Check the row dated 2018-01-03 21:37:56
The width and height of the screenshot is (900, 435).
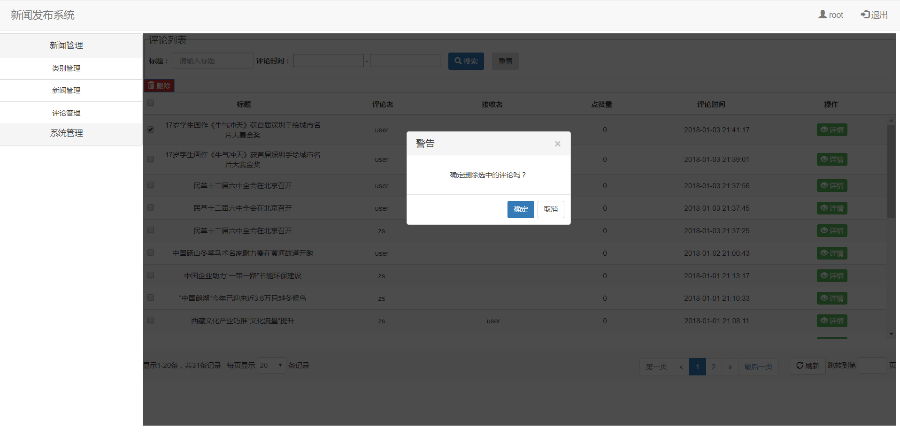(150, 185)
